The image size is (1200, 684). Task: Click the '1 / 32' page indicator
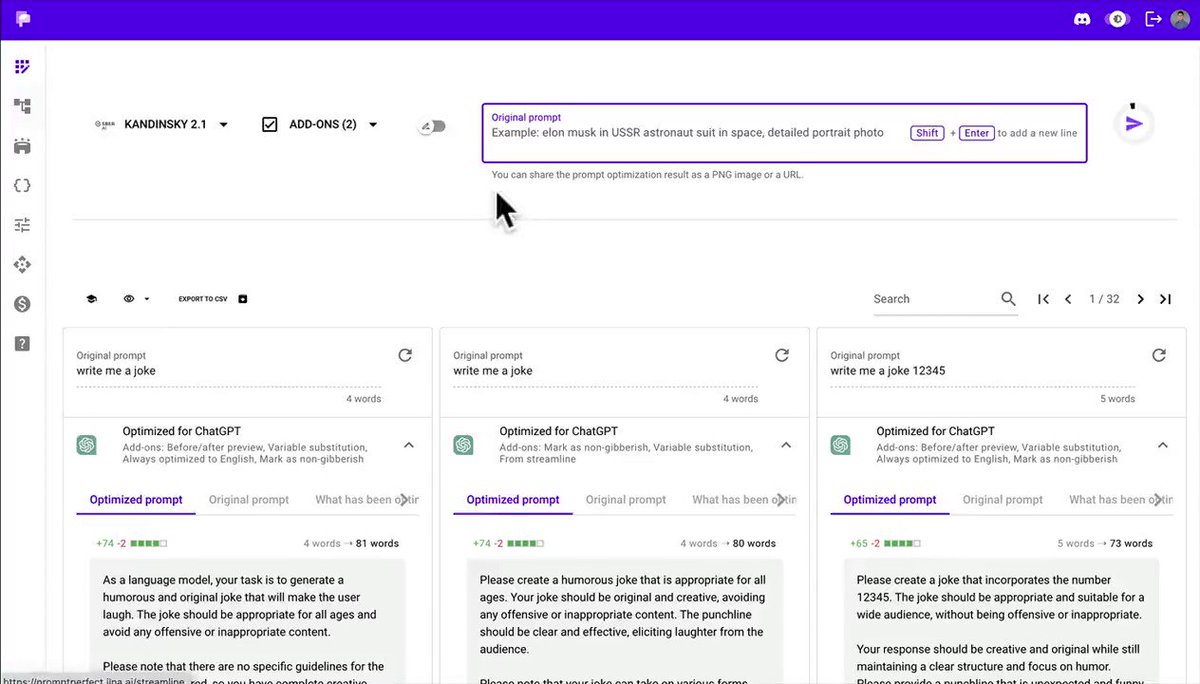pos(1104,299)
